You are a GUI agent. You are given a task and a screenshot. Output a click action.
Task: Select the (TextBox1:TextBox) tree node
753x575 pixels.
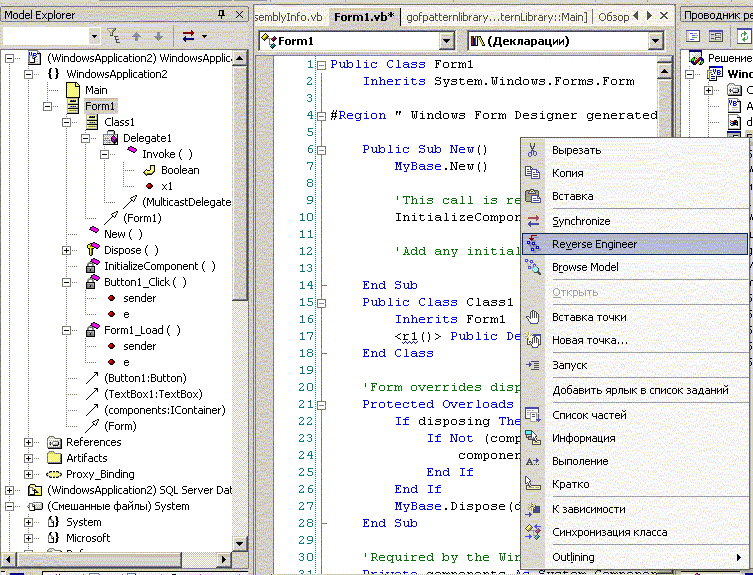[153, 394]
